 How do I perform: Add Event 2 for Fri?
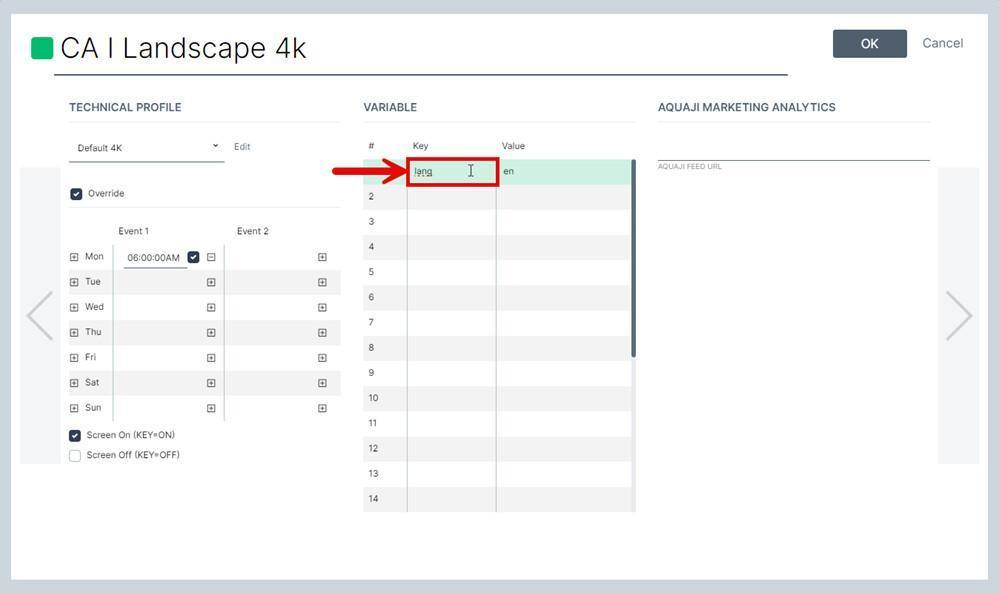coord(322,358)
